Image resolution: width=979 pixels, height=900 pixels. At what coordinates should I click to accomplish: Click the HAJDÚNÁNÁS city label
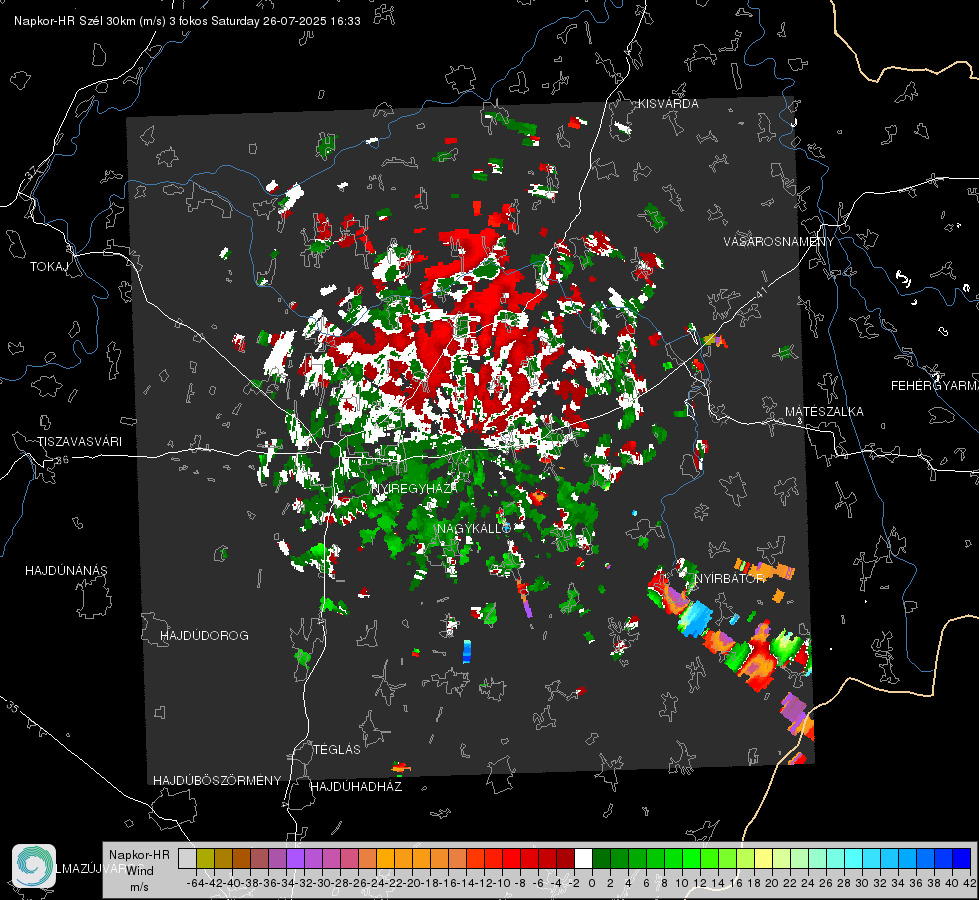[66, 570]
